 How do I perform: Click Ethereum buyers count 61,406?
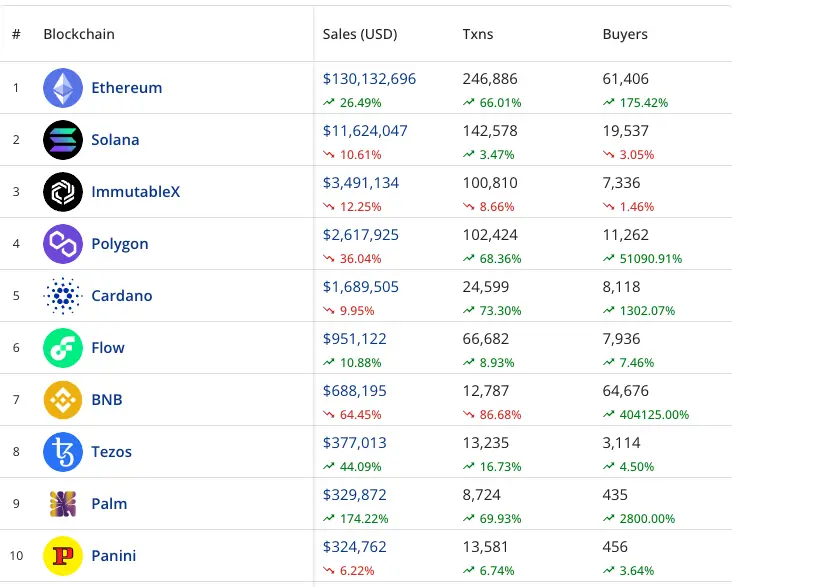coord(626,79)
